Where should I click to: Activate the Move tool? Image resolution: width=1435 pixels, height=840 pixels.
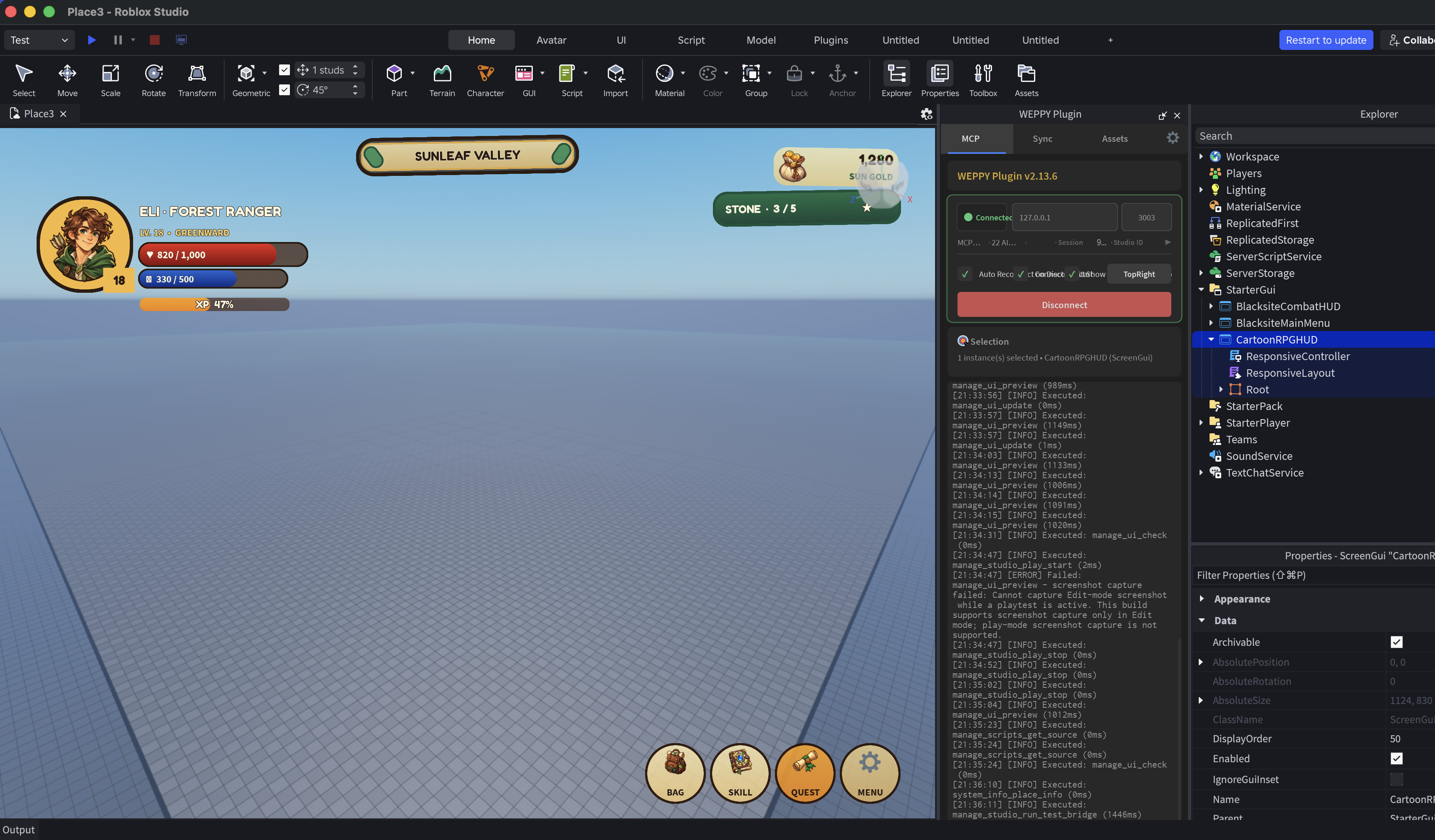[x=67, y=80]
